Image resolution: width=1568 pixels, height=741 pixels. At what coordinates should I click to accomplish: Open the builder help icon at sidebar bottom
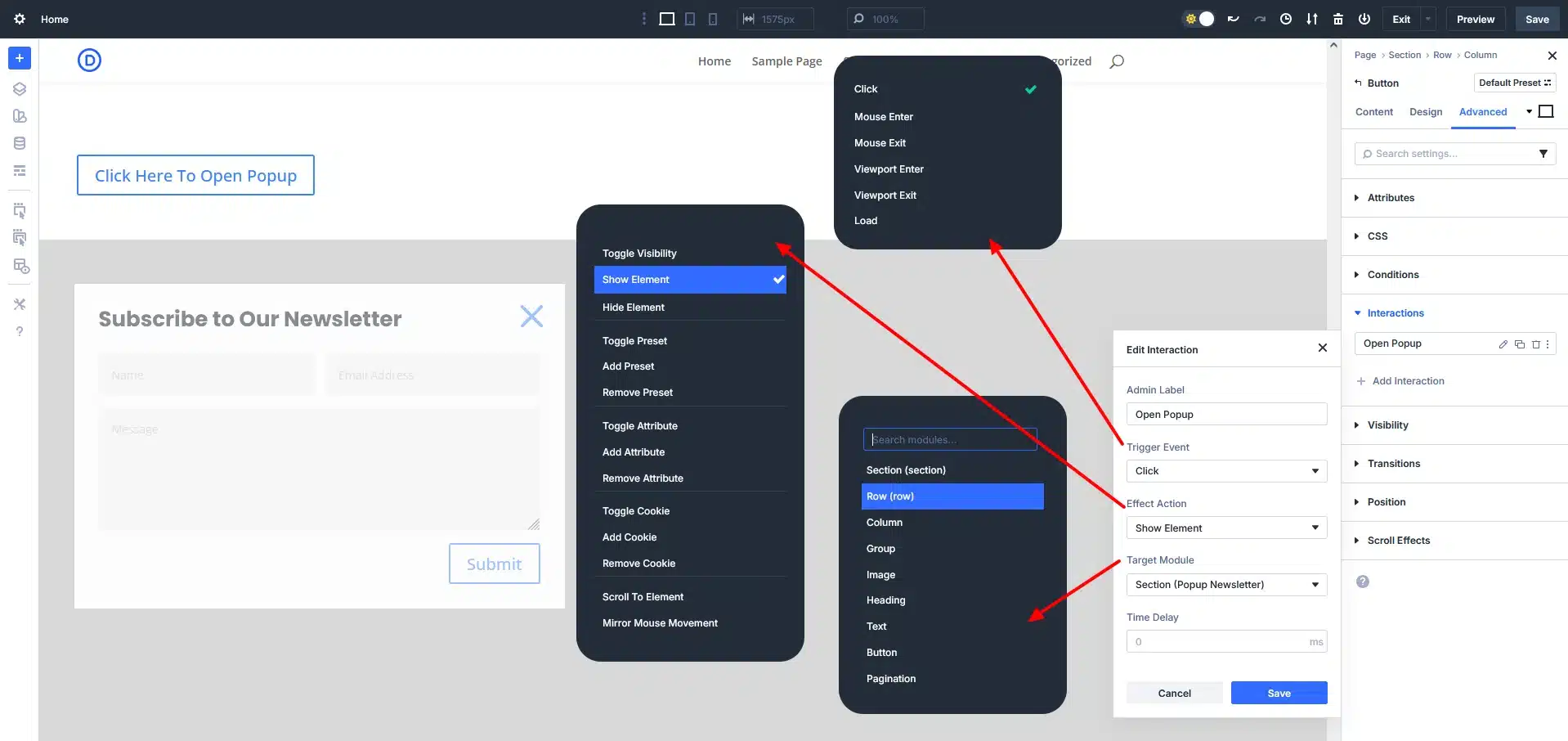pos(20,331)
